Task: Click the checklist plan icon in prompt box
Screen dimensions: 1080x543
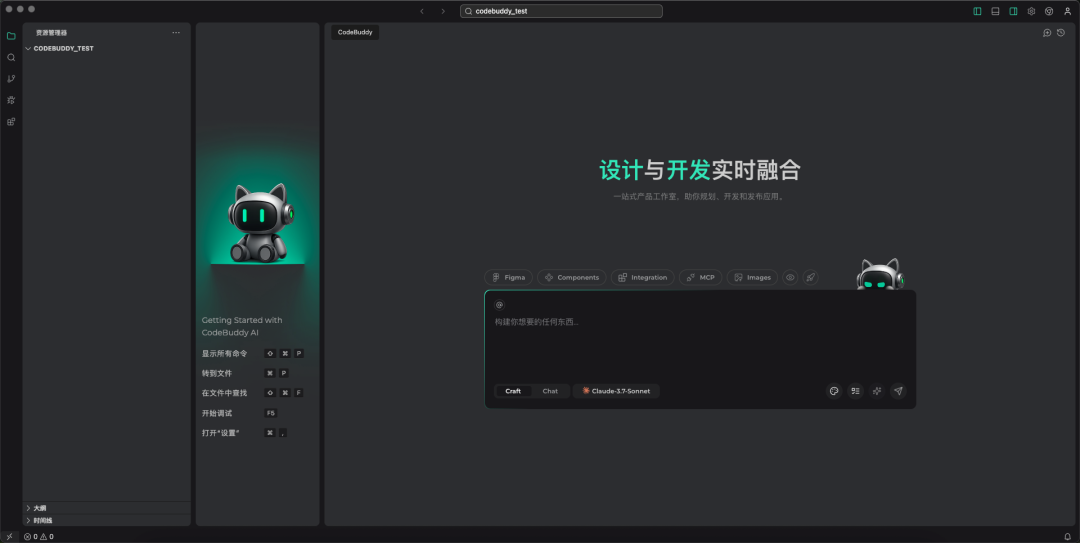Action: tap(855, 391)
